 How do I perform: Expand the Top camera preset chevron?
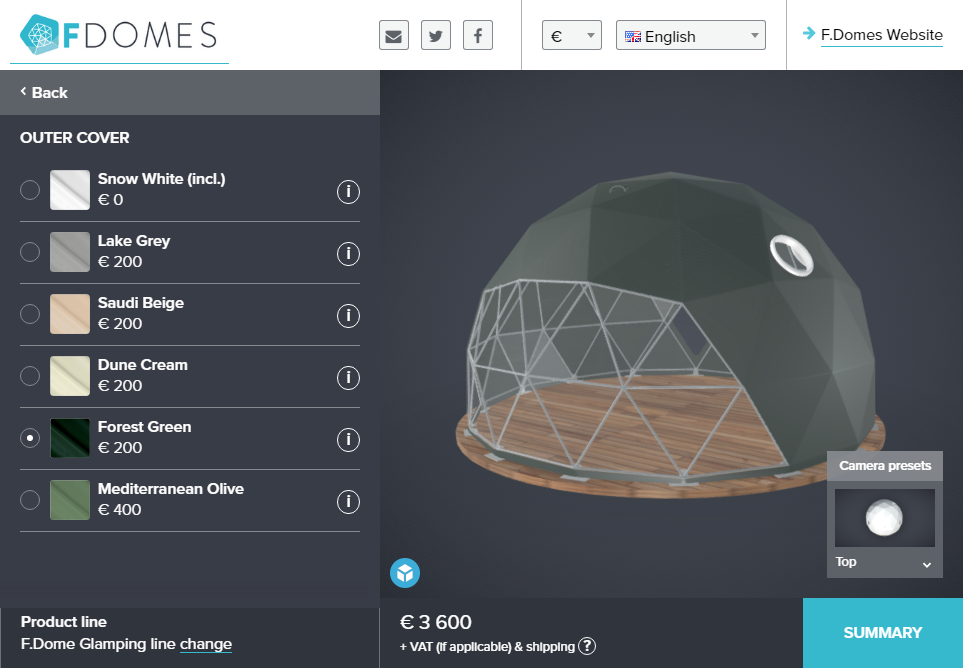pyautogui.click(x=927, y=564)
